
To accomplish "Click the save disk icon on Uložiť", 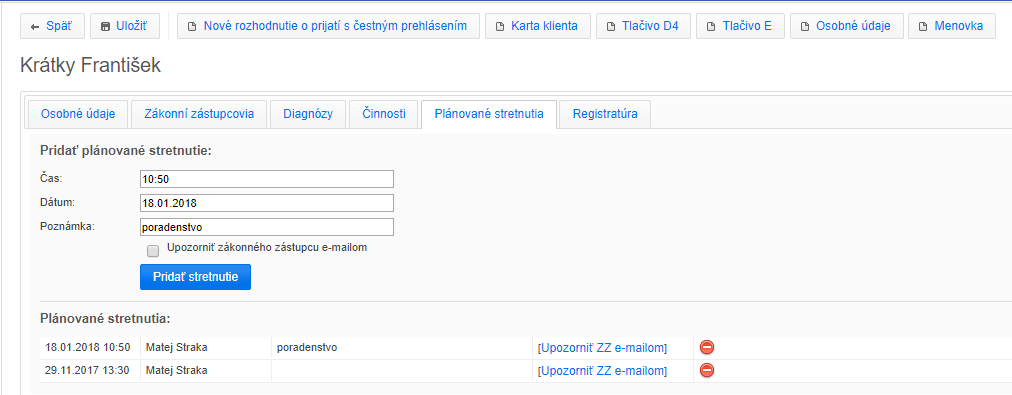I will tap(105, 26).
